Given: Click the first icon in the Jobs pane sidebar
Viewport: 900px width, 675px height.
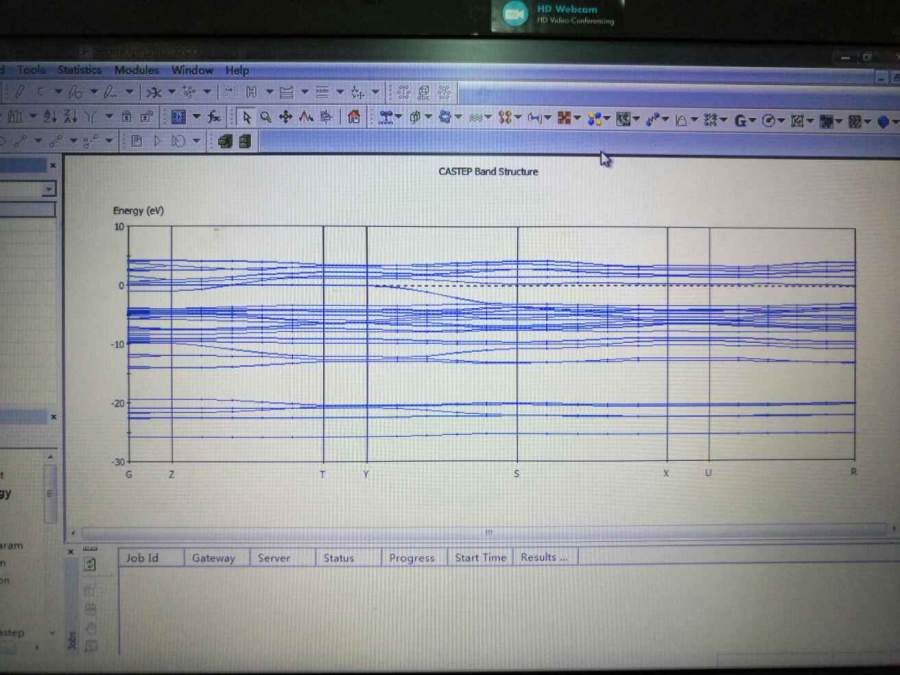Looking at the screenshot, I should coord(90,565).
